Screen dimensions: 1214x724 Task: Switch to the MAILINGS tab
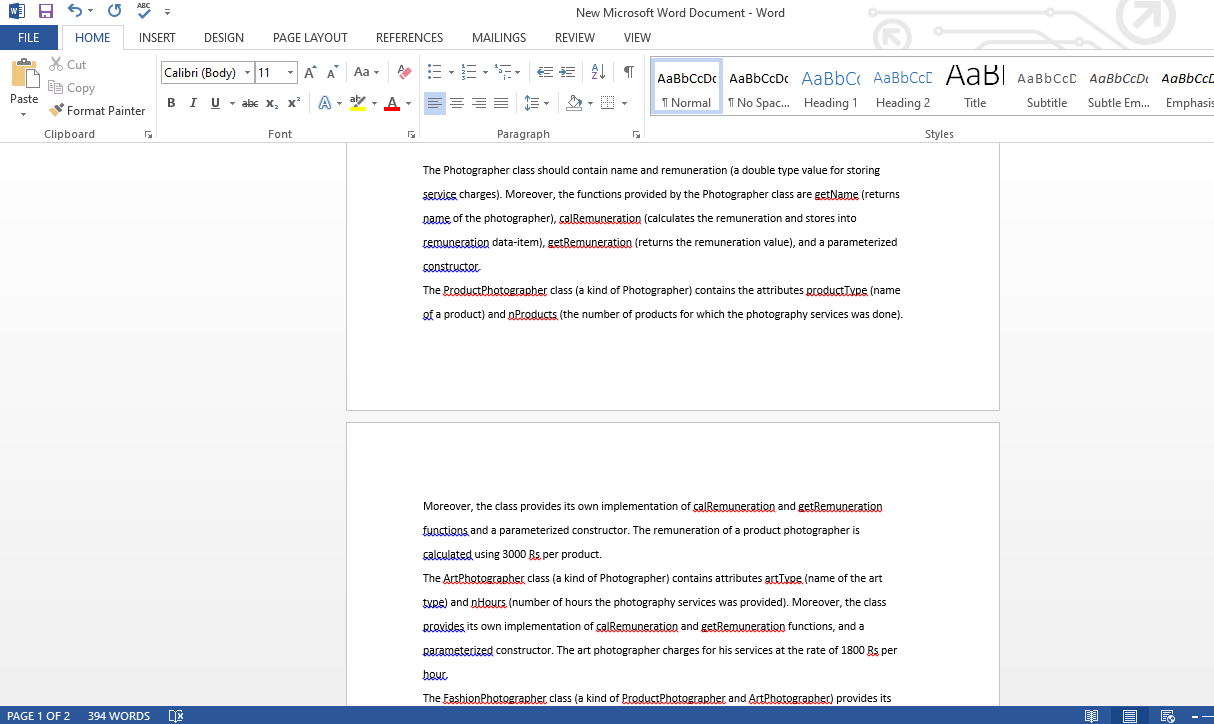[499, 38]
